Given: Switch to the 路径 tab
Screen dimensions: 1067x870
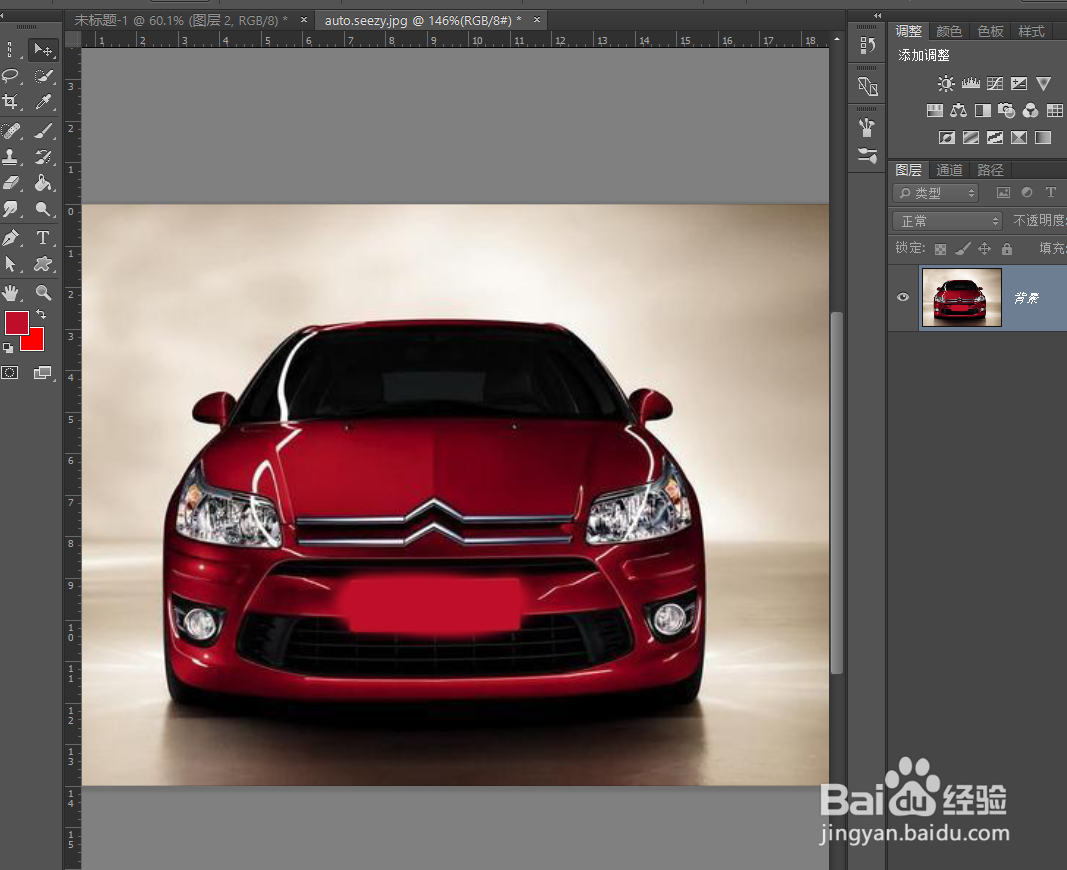Looking at the screenshot, I should 990,170.
